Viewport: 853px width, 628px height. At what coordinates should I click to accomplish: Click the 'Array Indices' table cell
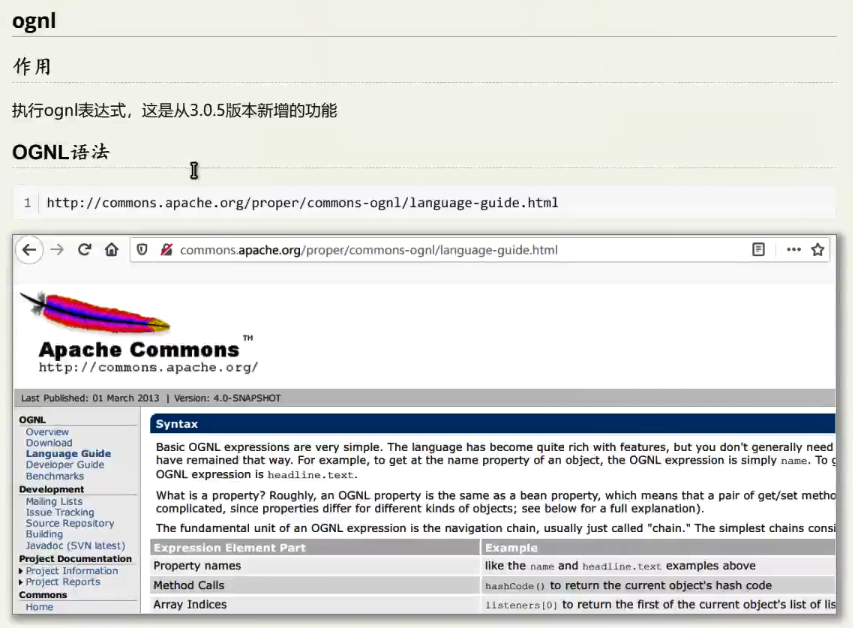(314, 604)
